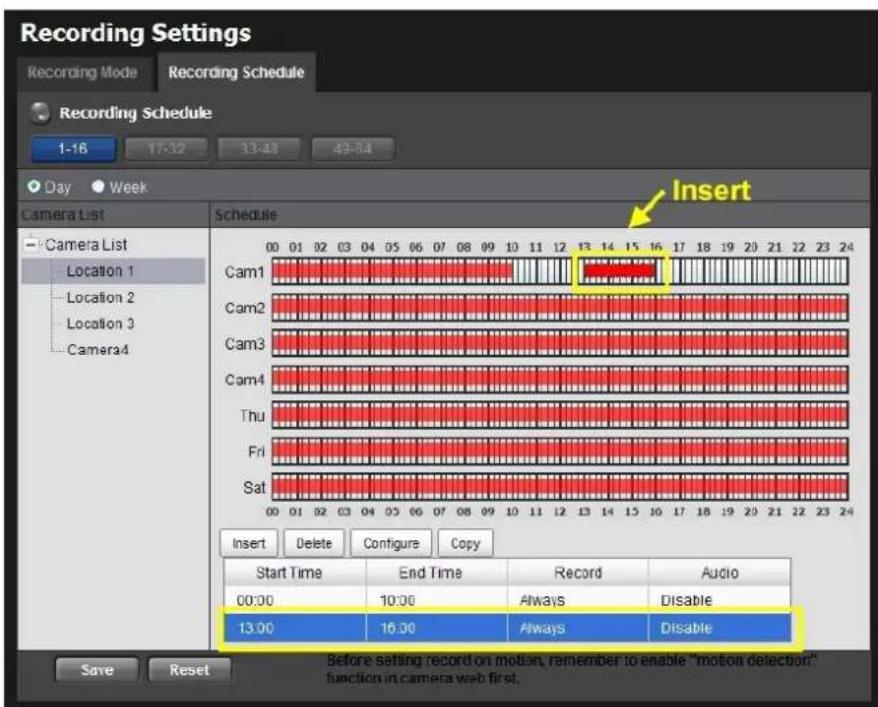
Task: Sort by Start Time column header
Action: click(x=295, y=573)
